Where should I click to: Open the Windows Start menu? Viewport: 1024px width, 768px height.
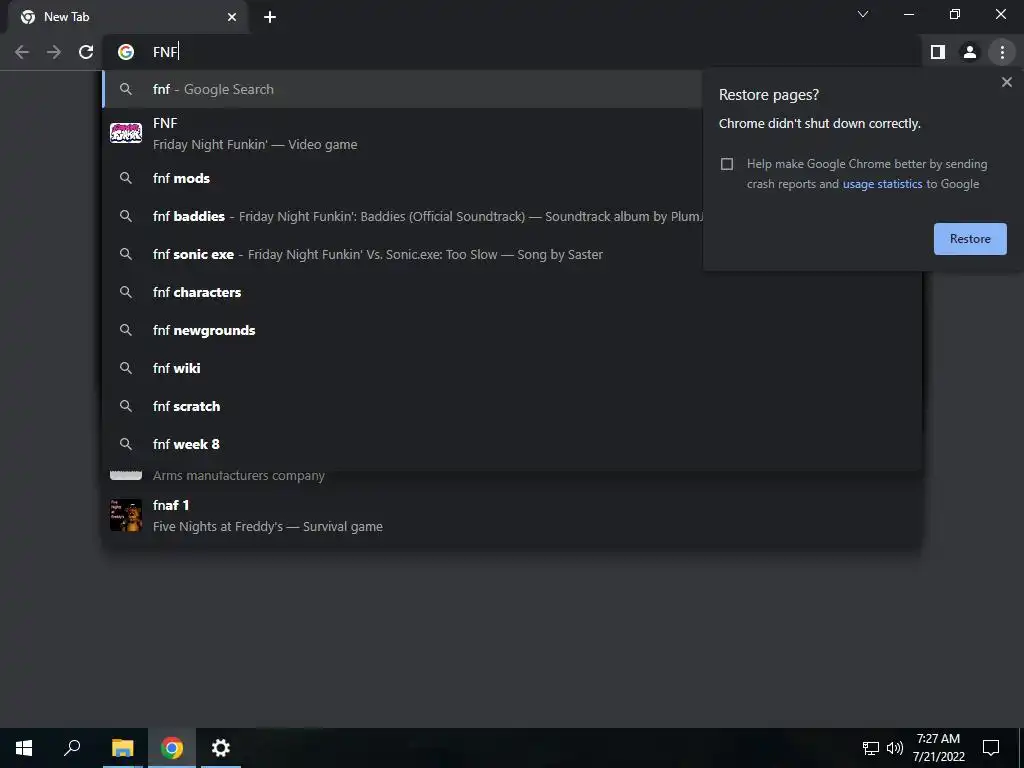[24, 748]
